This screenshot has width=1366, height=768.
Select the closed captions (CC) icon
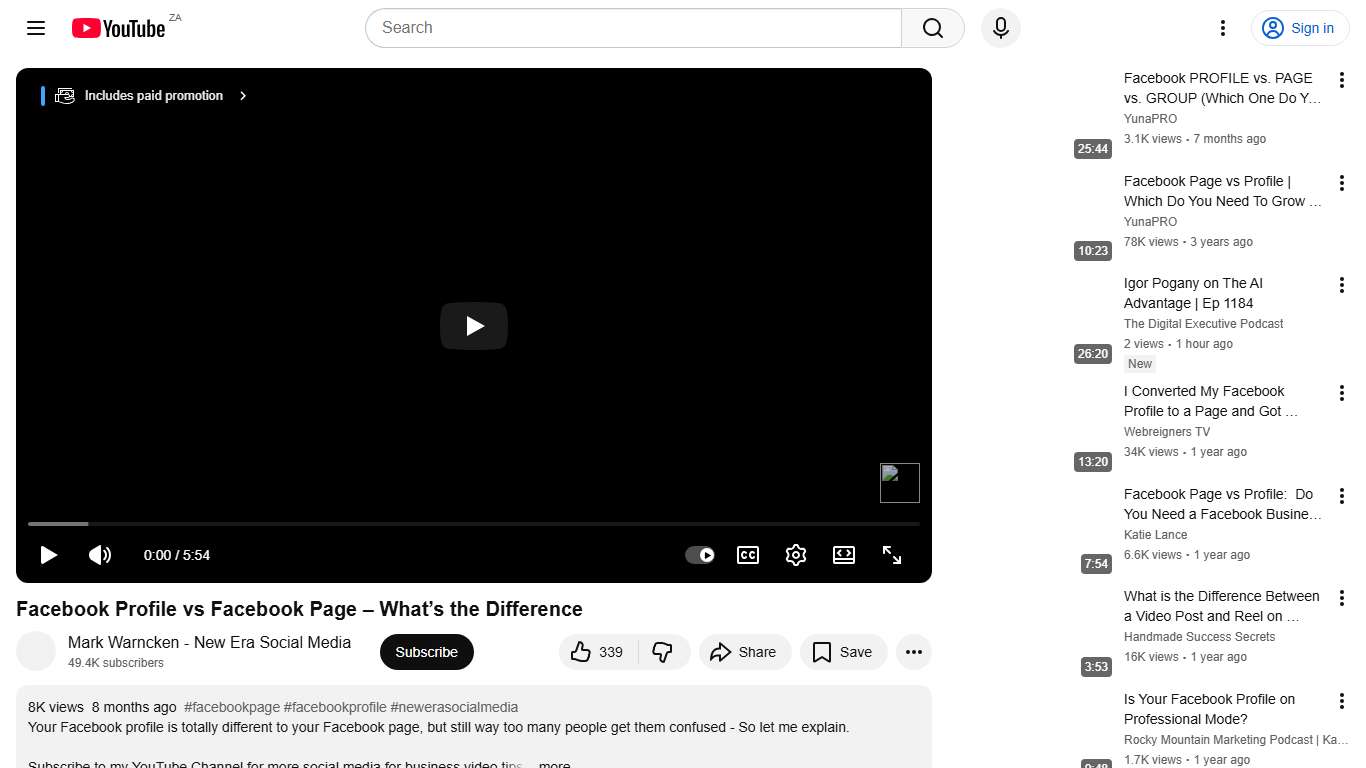[x=748, y=555]
